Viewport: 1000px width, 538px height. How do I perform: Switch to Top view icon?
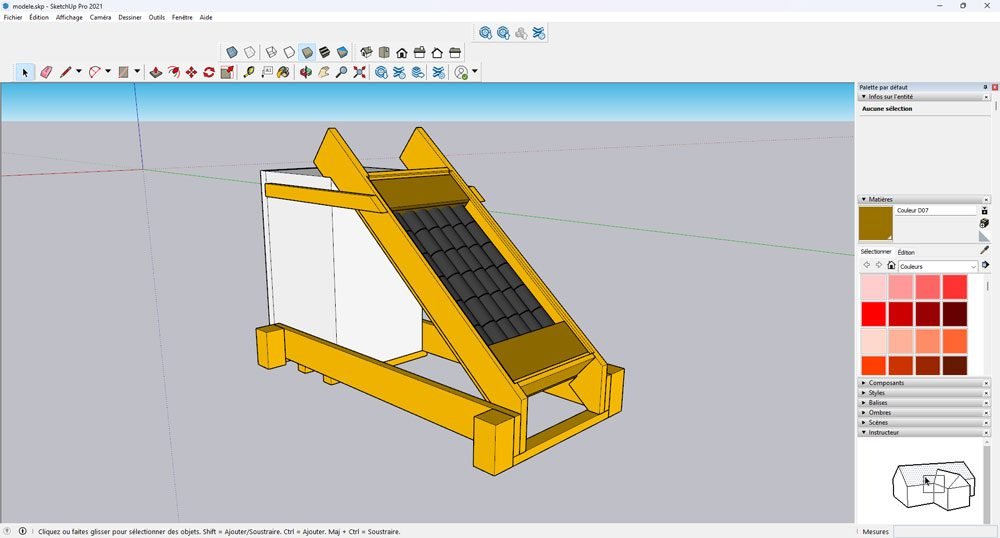click(384, 52)
